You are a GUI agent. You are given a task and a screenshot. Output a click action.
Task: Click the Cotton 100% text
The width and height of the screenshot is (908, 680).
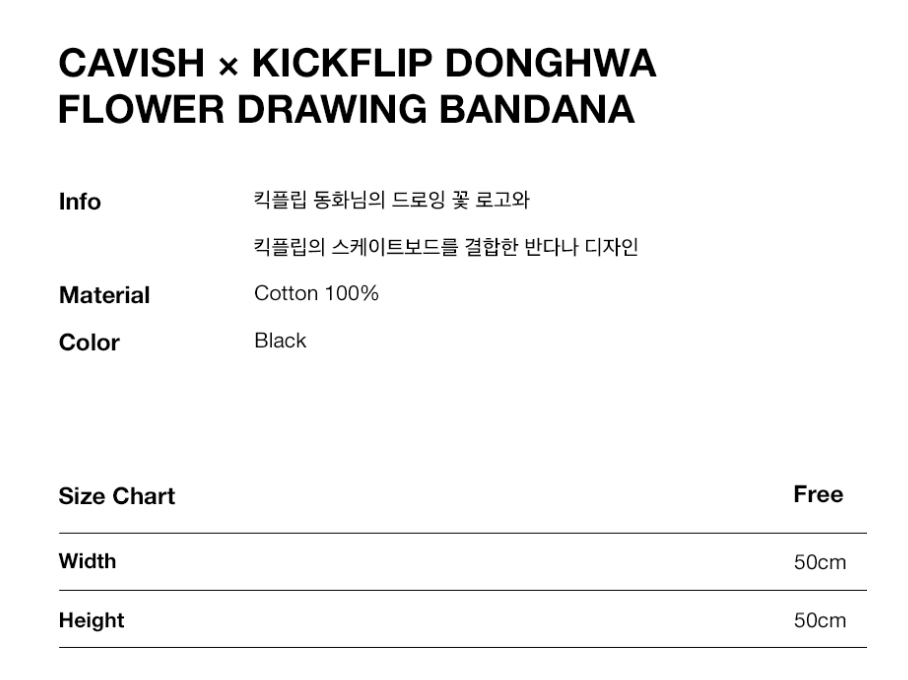(316, 294)
